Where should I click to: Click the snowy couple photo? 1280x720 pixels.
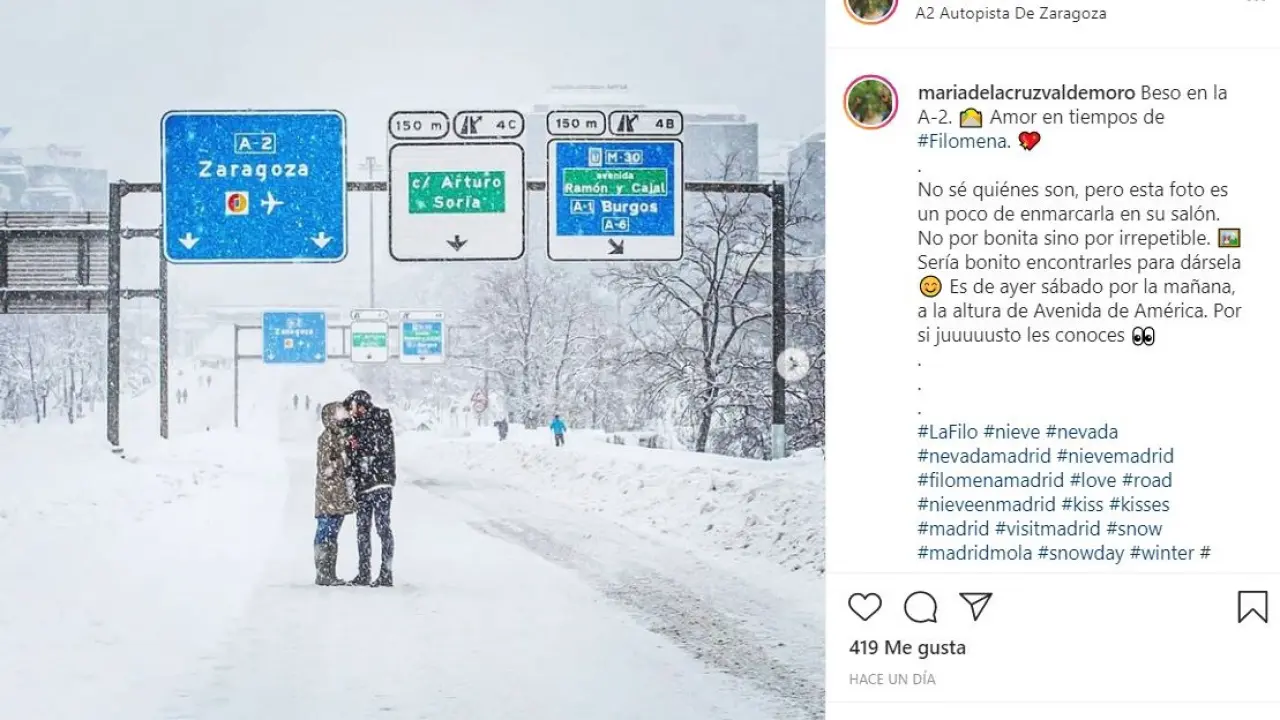click(x=412, y=360)
